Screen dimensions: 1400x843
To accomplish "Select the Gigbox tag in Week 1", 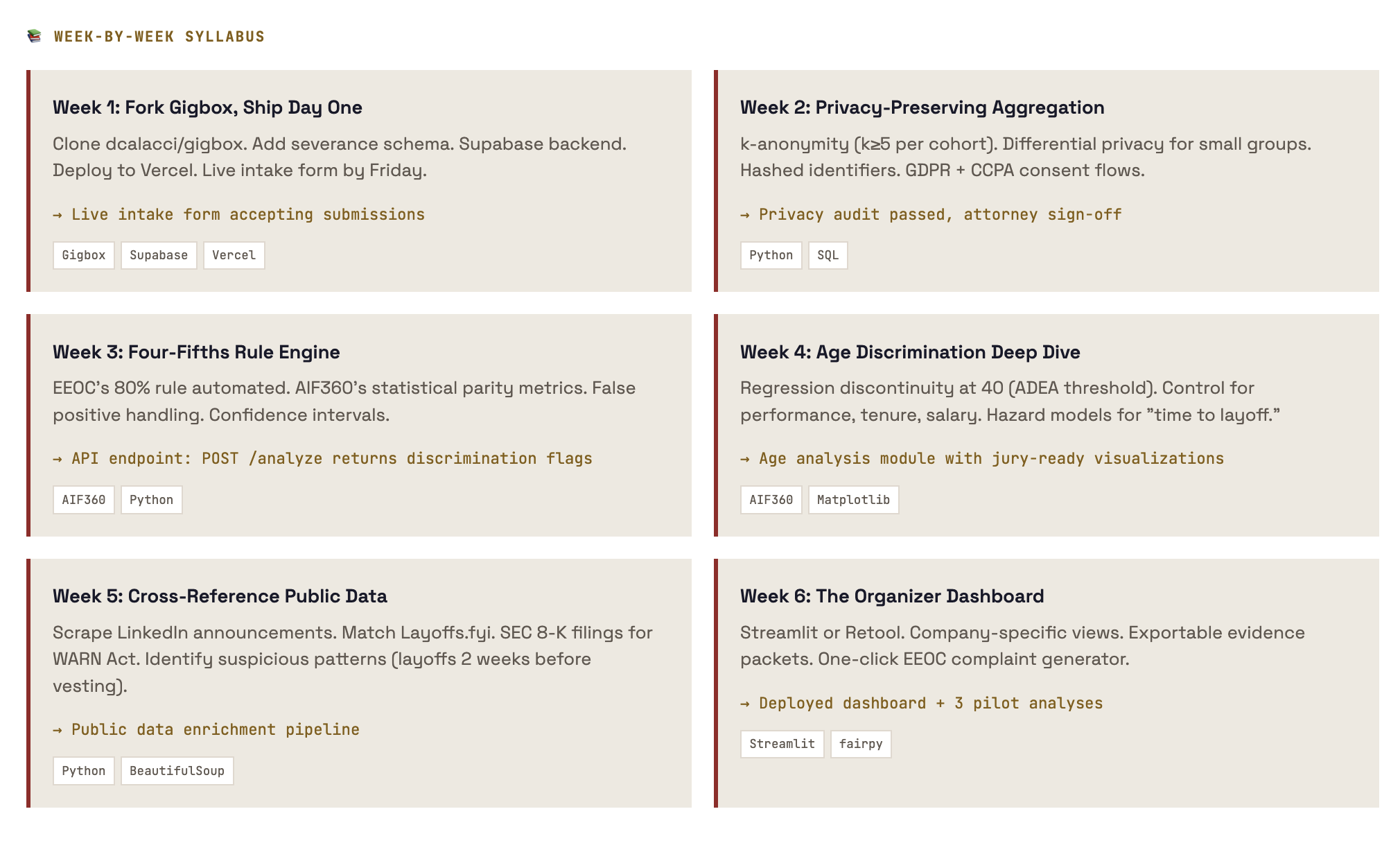I will pyautogui.click(x=84, y=255).
